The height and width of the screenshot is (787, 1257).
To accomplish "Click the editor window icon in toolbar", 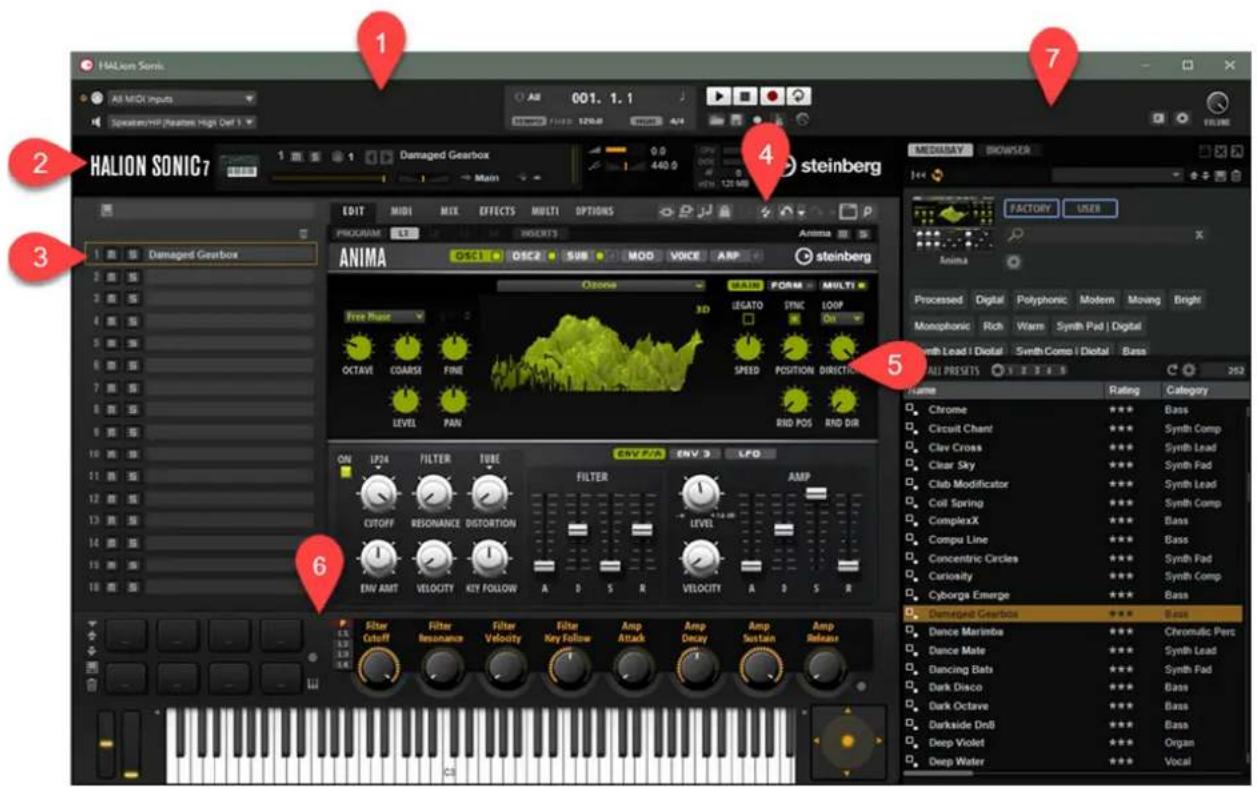I will pos(849,213).
